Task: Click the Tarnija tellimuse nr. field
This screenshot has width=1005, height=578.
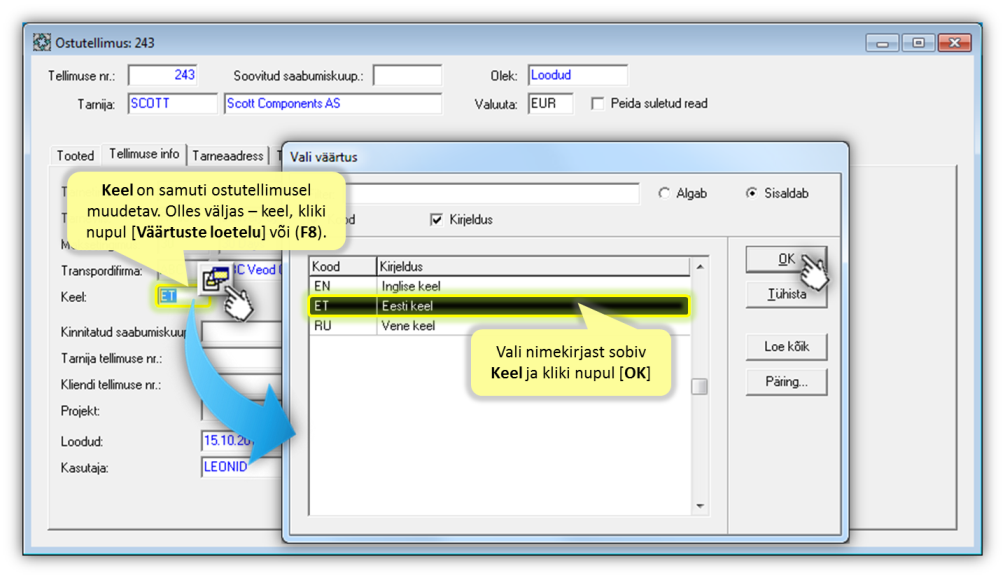Action: tap(241, 358)
